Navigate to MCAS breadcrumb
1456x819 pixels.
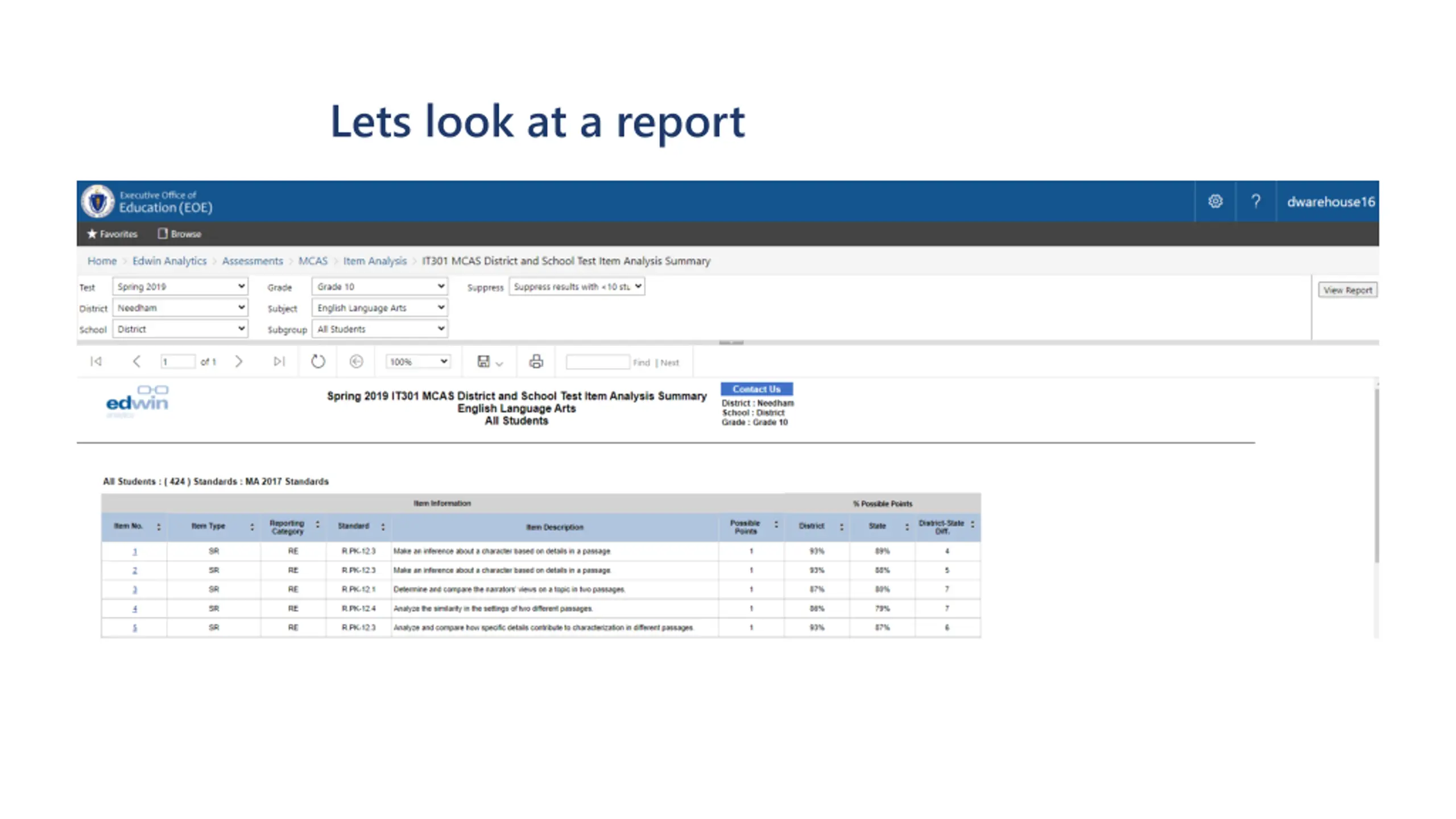[x=313, y=260]
